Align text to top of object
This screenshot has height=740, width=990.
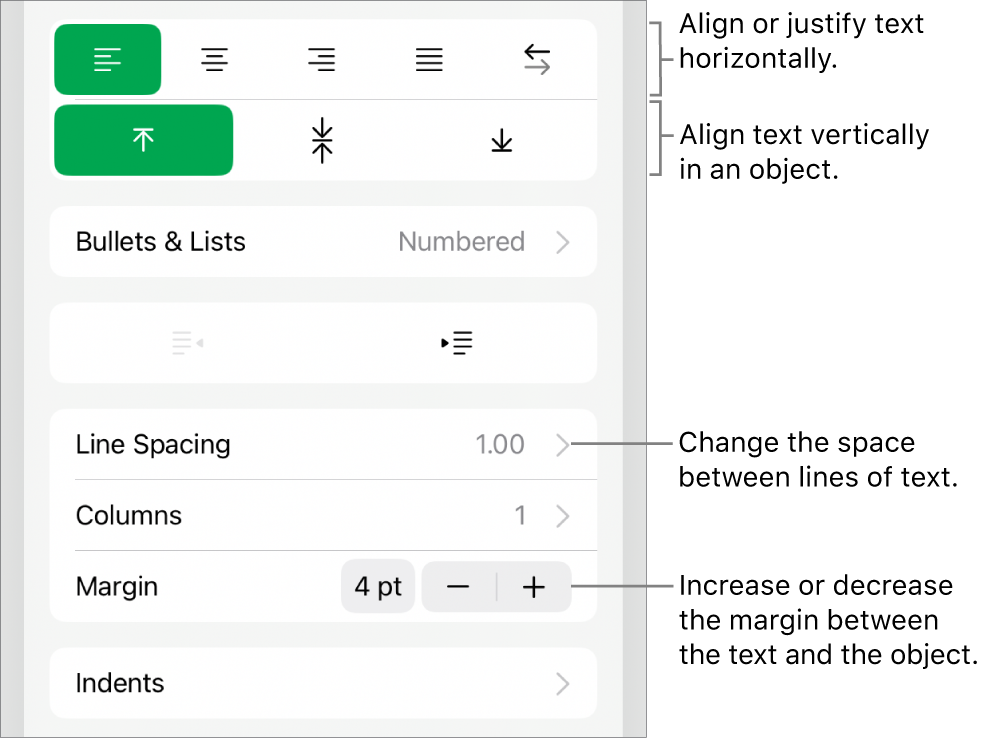(143, 141)
